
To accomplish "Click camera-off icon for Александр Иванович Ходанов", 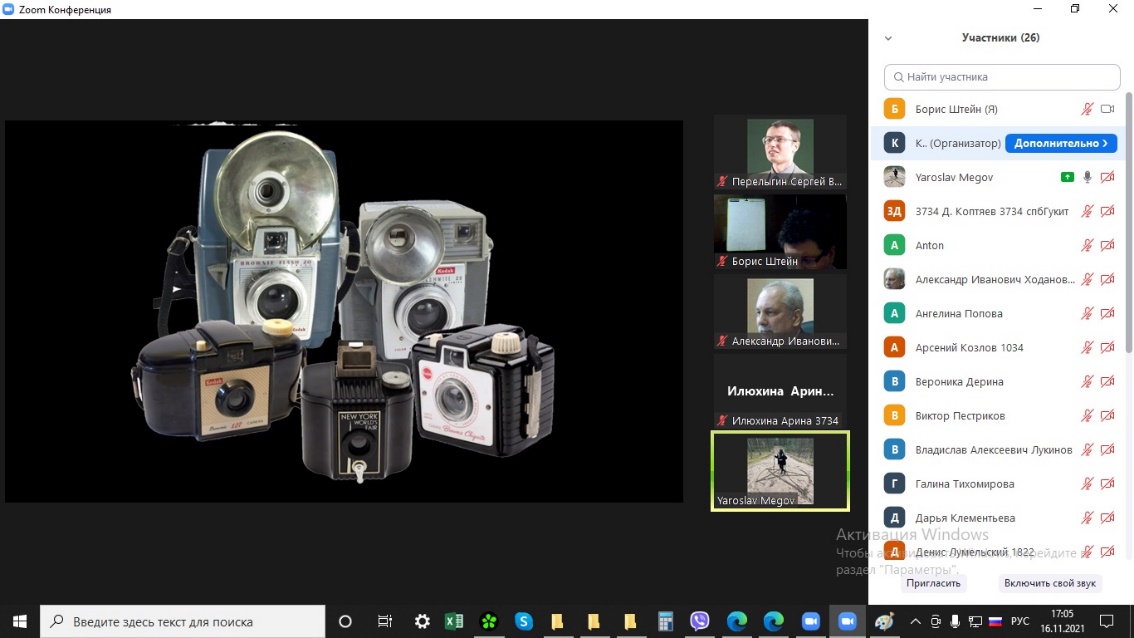I will (x=1107, y=279).
